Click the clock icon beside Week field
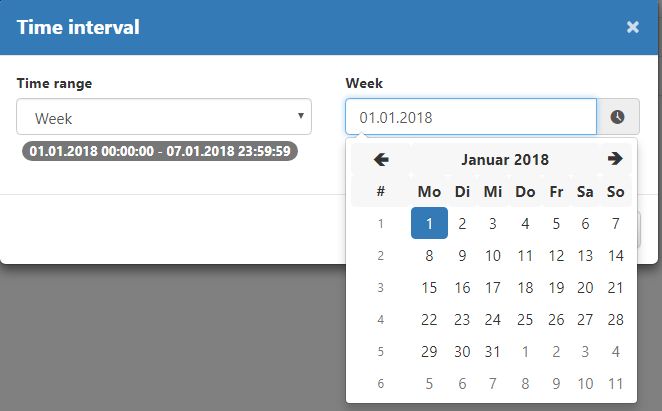Screen dimensions: 662x411 (618, 117)
